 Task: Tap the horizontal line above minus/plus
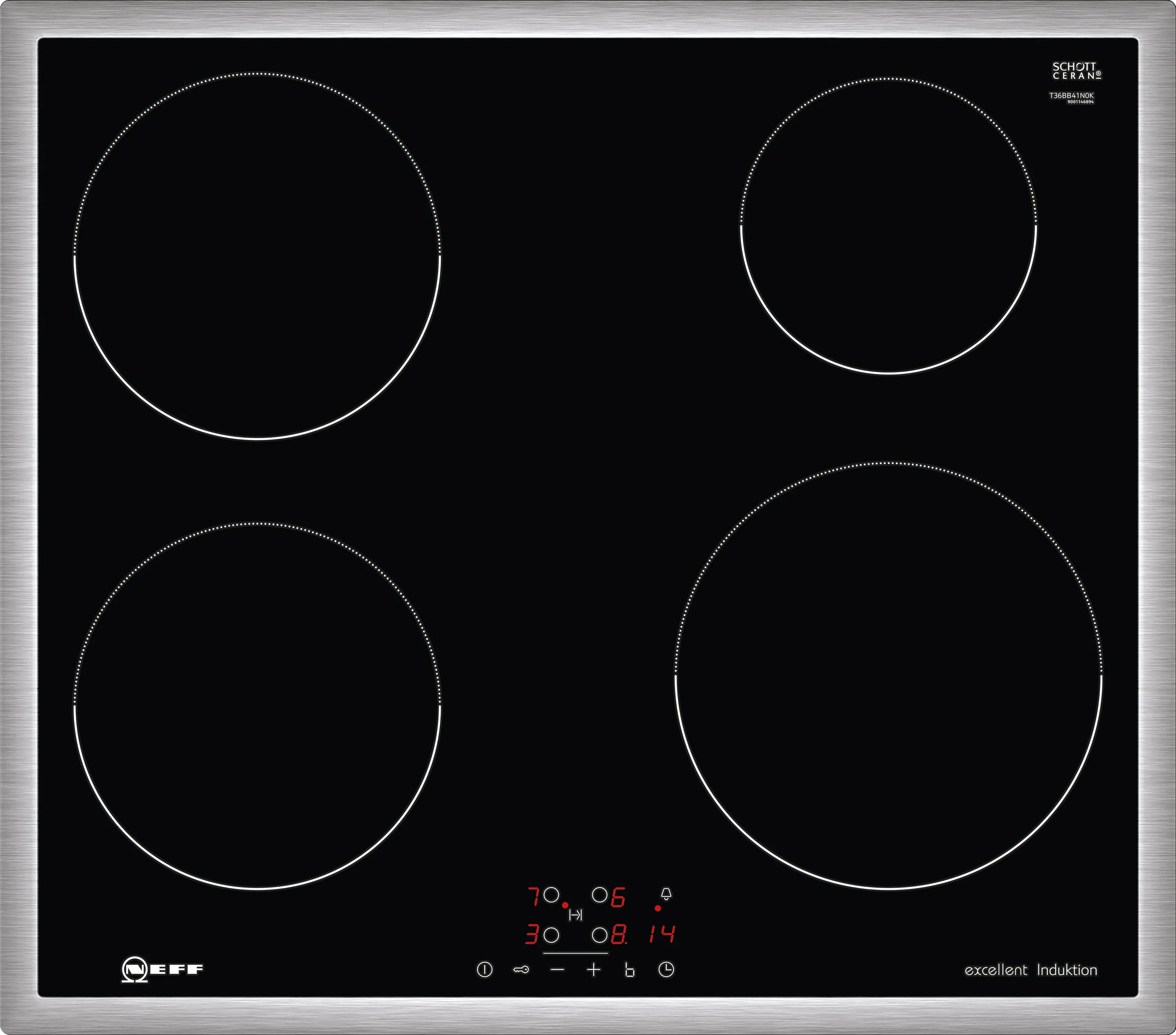tap(575, 953)
